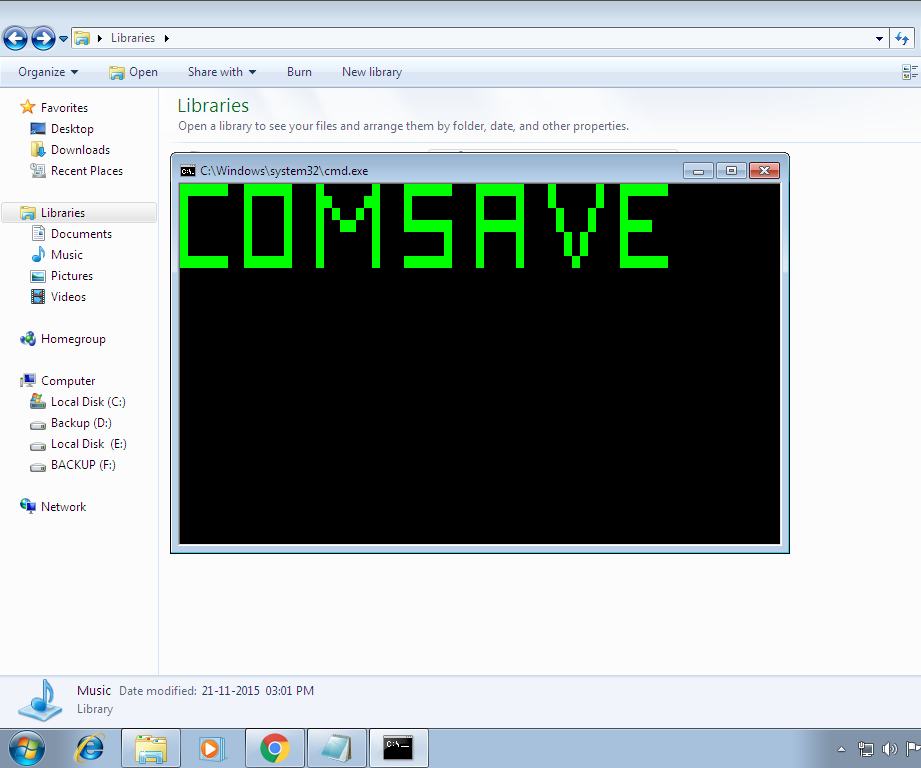Open the speaker volume icon in system tray
Screen dimensions: 921x768
[x=889, y=748]
